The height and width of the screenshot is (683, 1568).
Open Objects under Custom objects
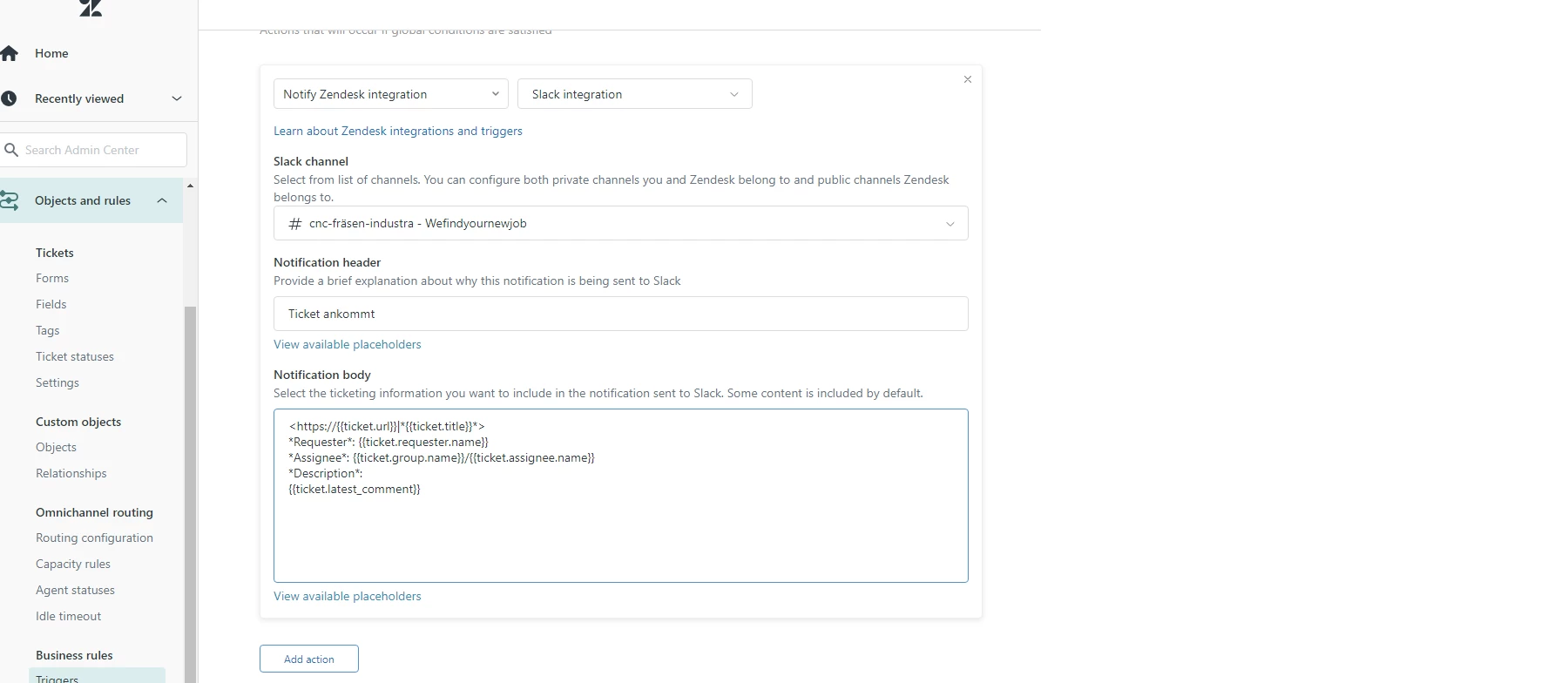[57, 447]
